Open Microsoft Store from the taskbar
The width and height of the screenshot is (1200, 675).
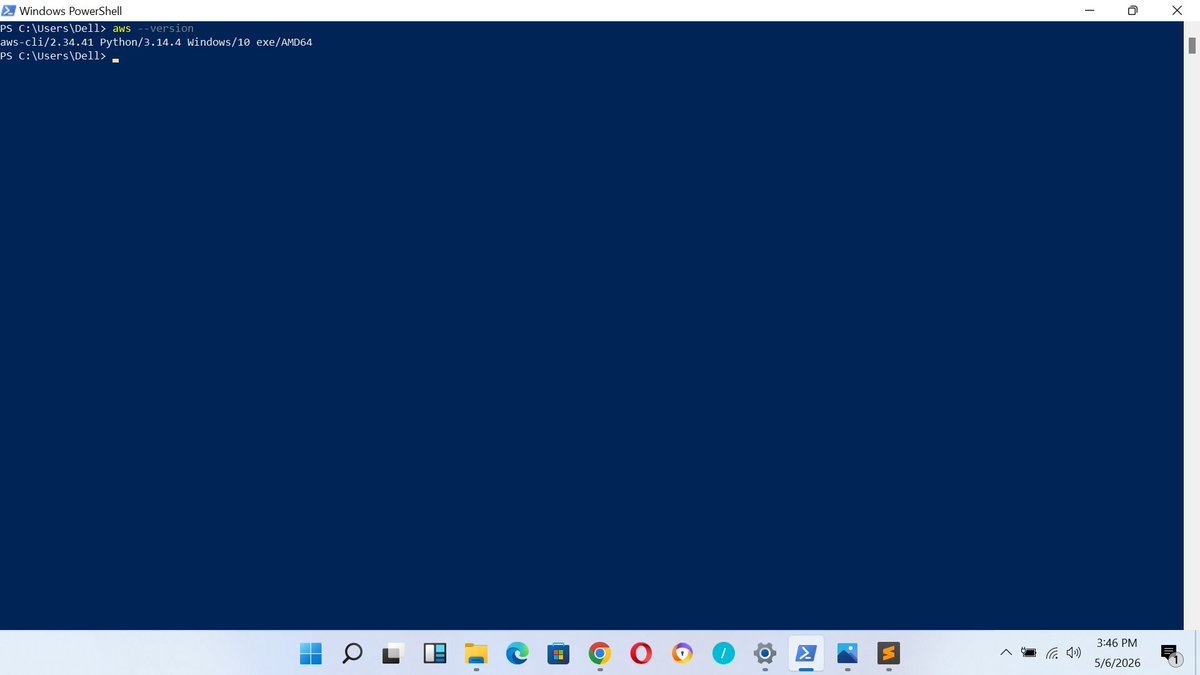pos(558,653)
